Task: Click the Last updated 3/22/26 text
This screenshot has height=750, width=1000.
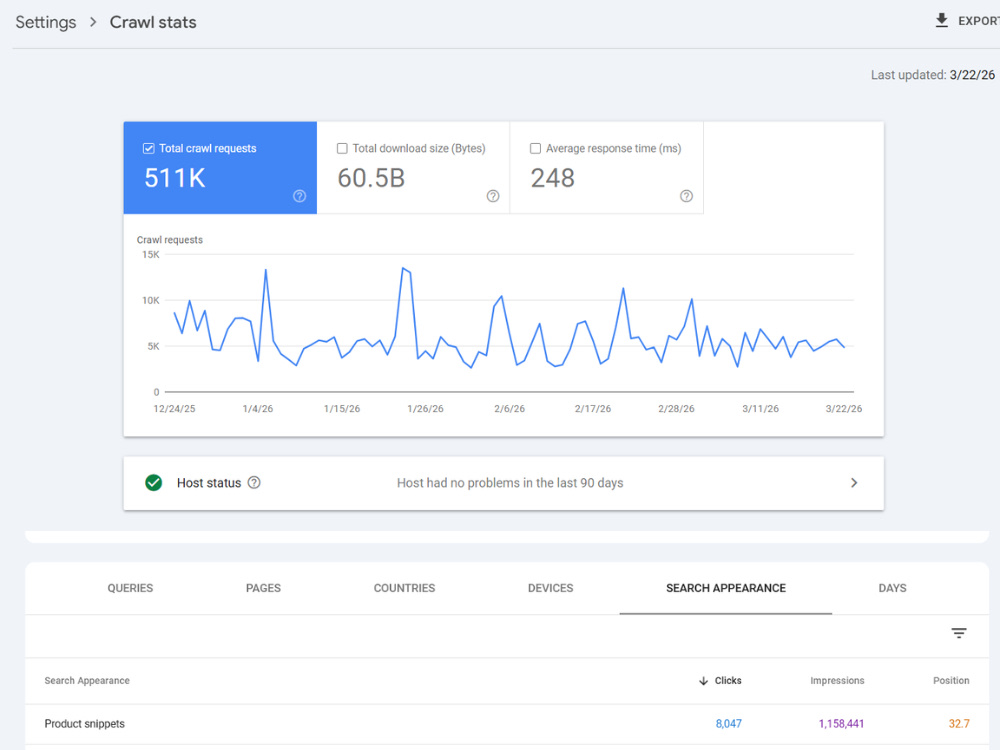Action: [x=932, y=75]
